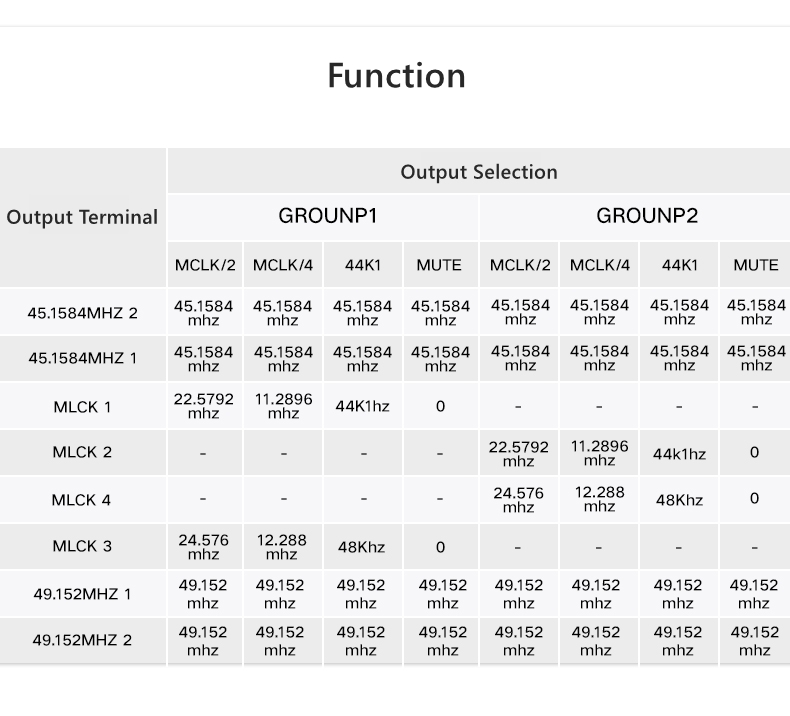Click 44K1hz cell in MLCK 1 row
790x716 pixels.
click(x=361, y=407)
